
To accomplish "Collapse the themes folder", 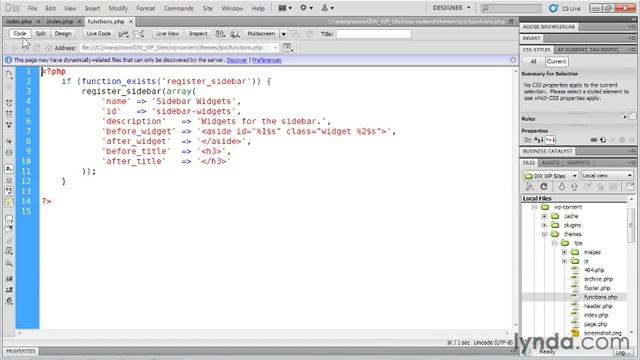I will coord(544,234).
